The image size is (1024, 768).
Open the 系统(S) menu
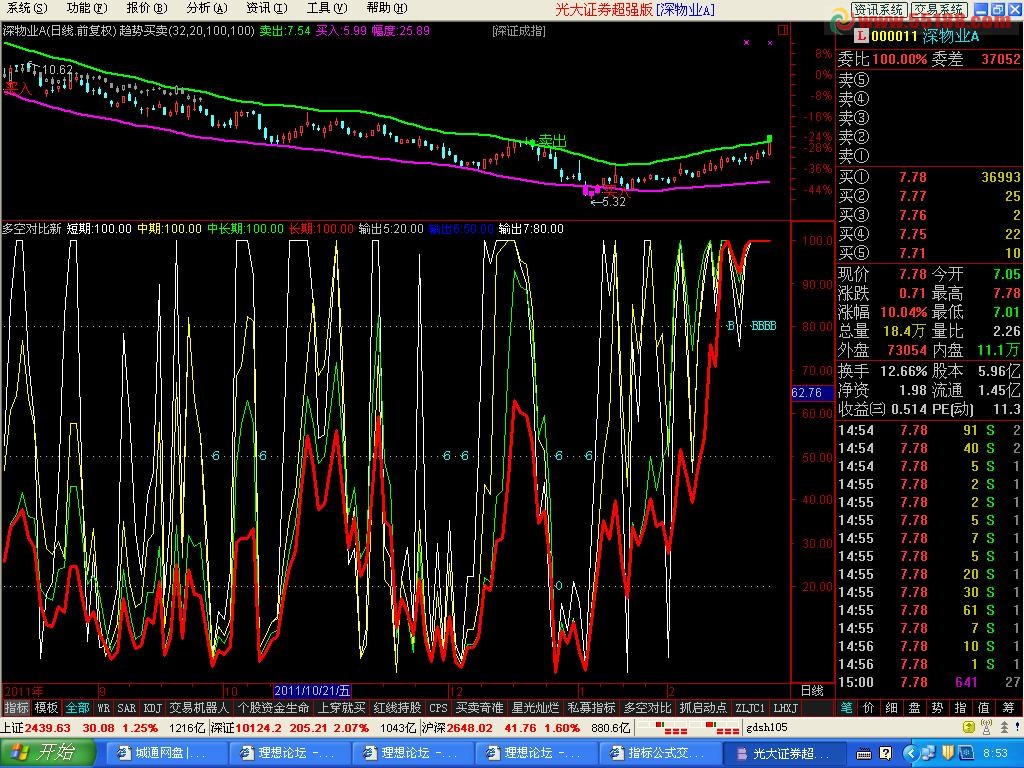(24, 8)
